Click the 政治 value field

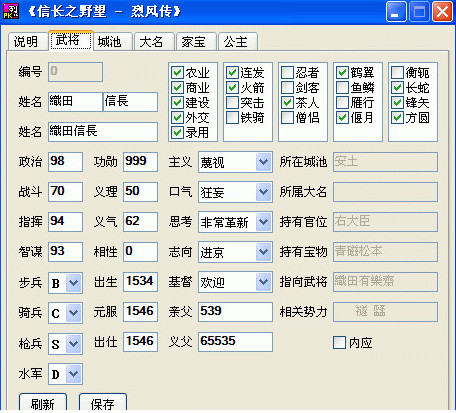(65, 162)
